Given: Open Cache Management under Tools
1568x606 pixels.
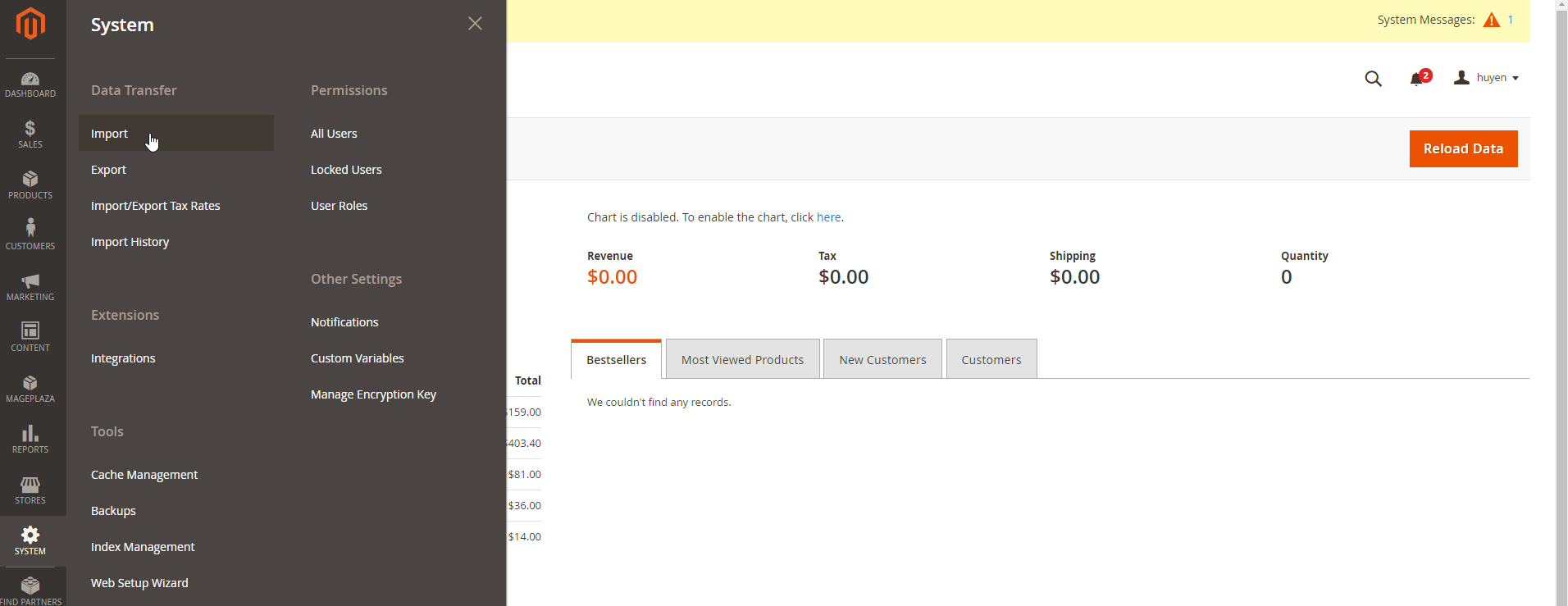Looking at the screenshot, I should tap(144, 475).
